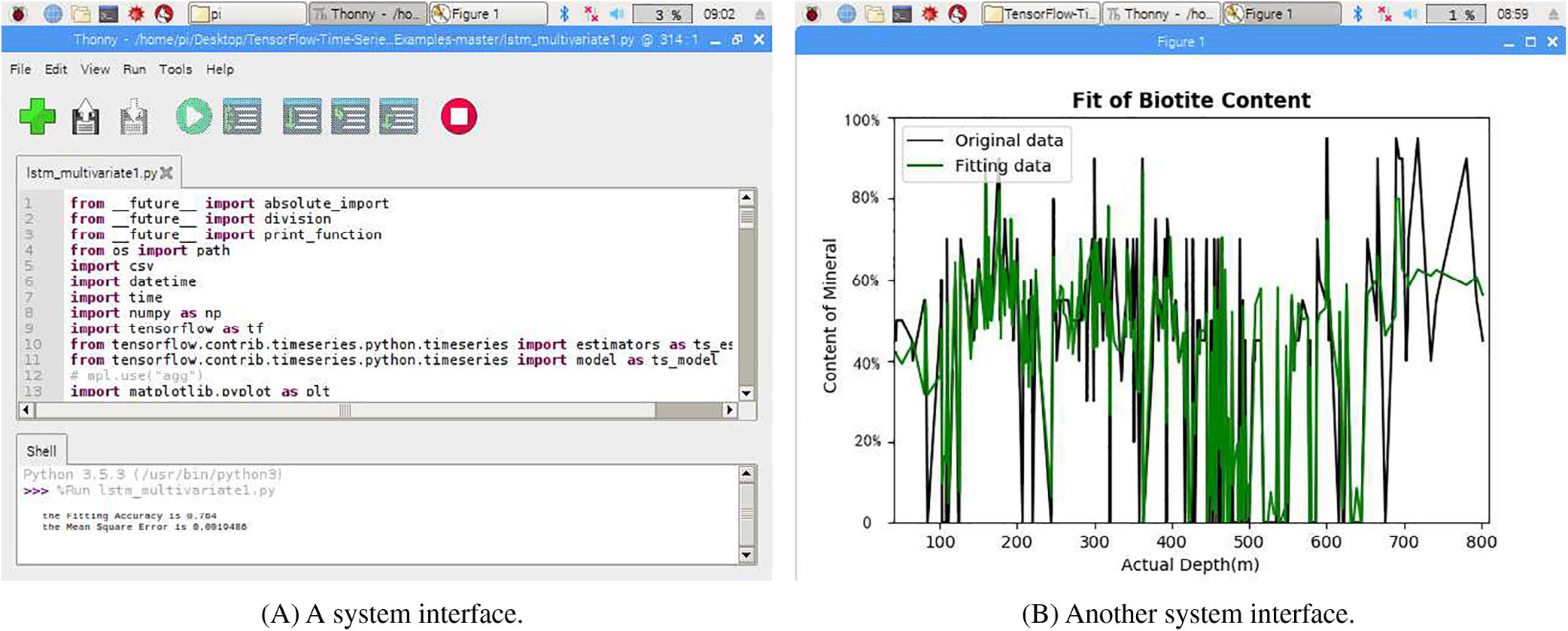Viewport: 1568px width, 631px height.
Task: Start debugging with the Debug toolbar icon
Action: coord(242,117)
